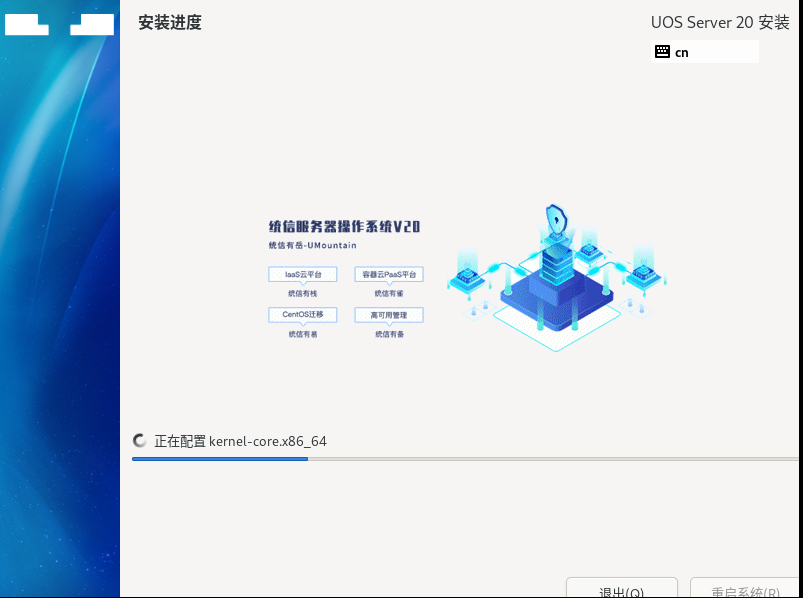The height and width of the screenshot is (598, 803).
Task: Click the keyboard layout icon
Action: 662,52
